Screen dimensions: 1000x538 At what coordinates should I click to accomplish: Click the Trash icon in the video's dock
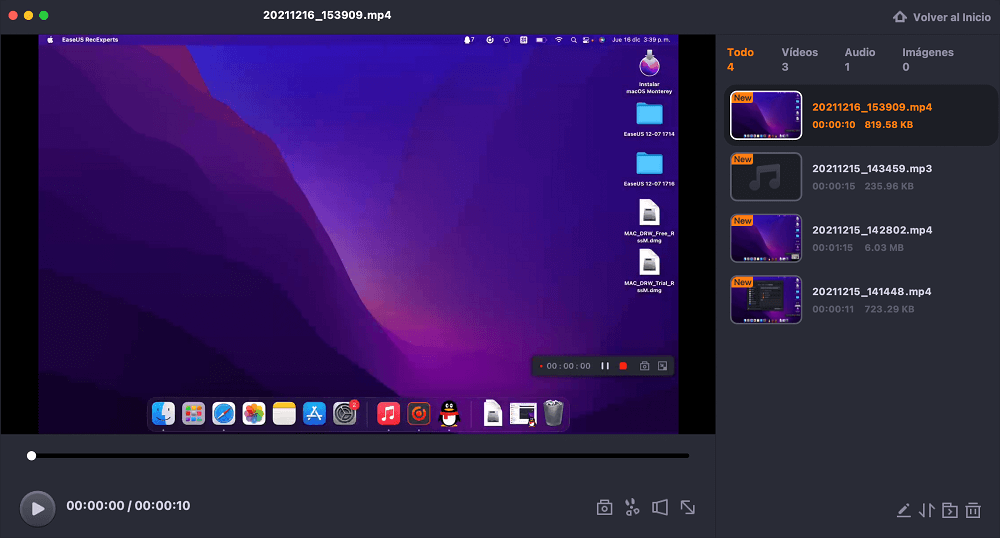(x=554, y=413)
